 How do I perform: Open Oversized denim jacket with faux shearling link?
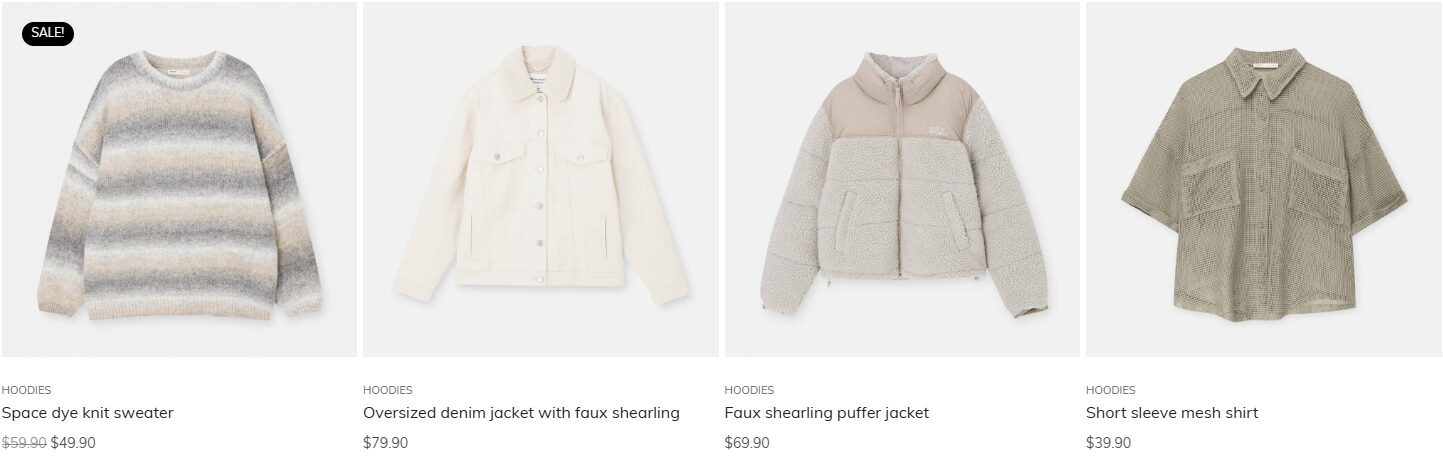(521, 413)
